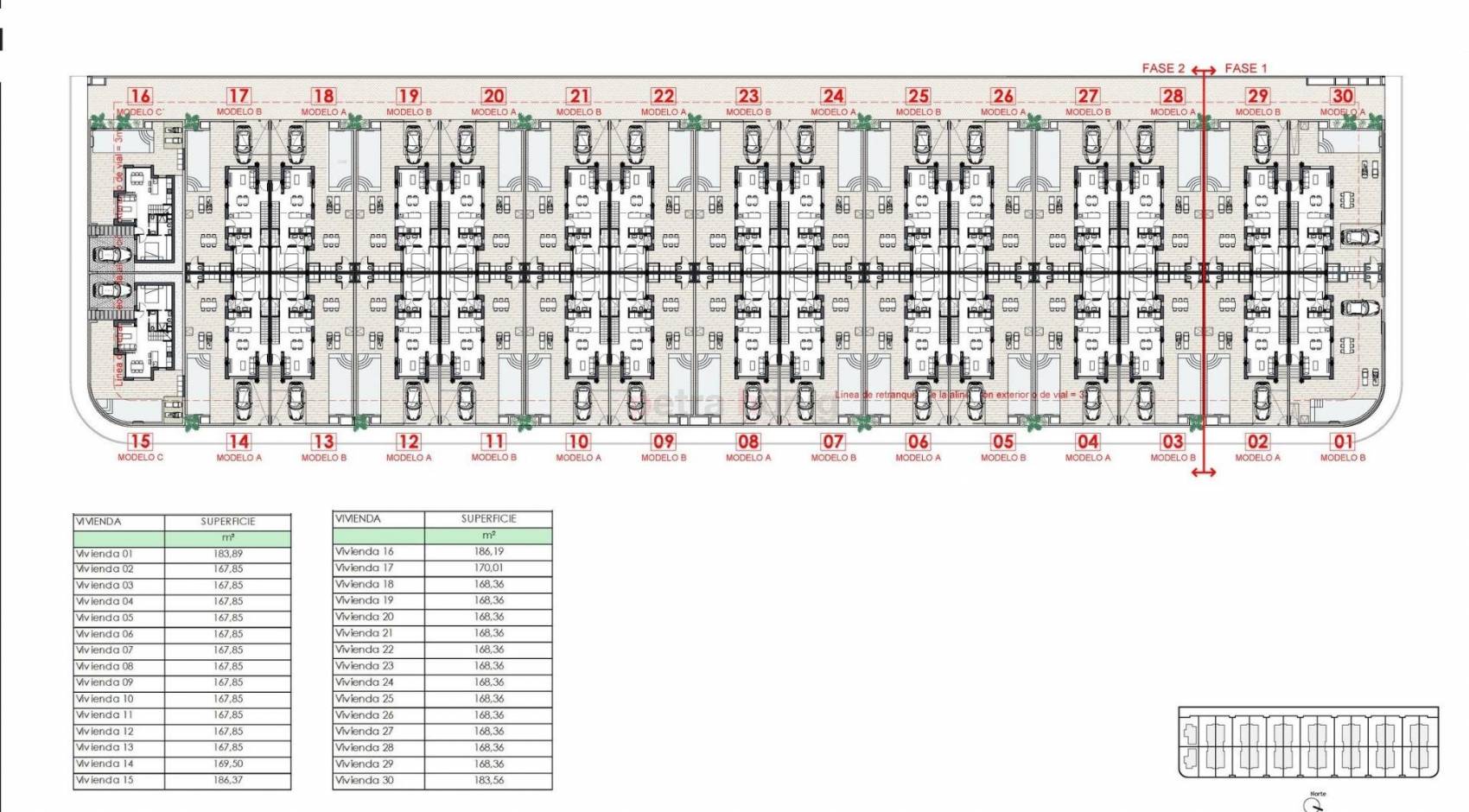Click plot number 16 label
1469x812 pixels.
click(x=140, y=96)
